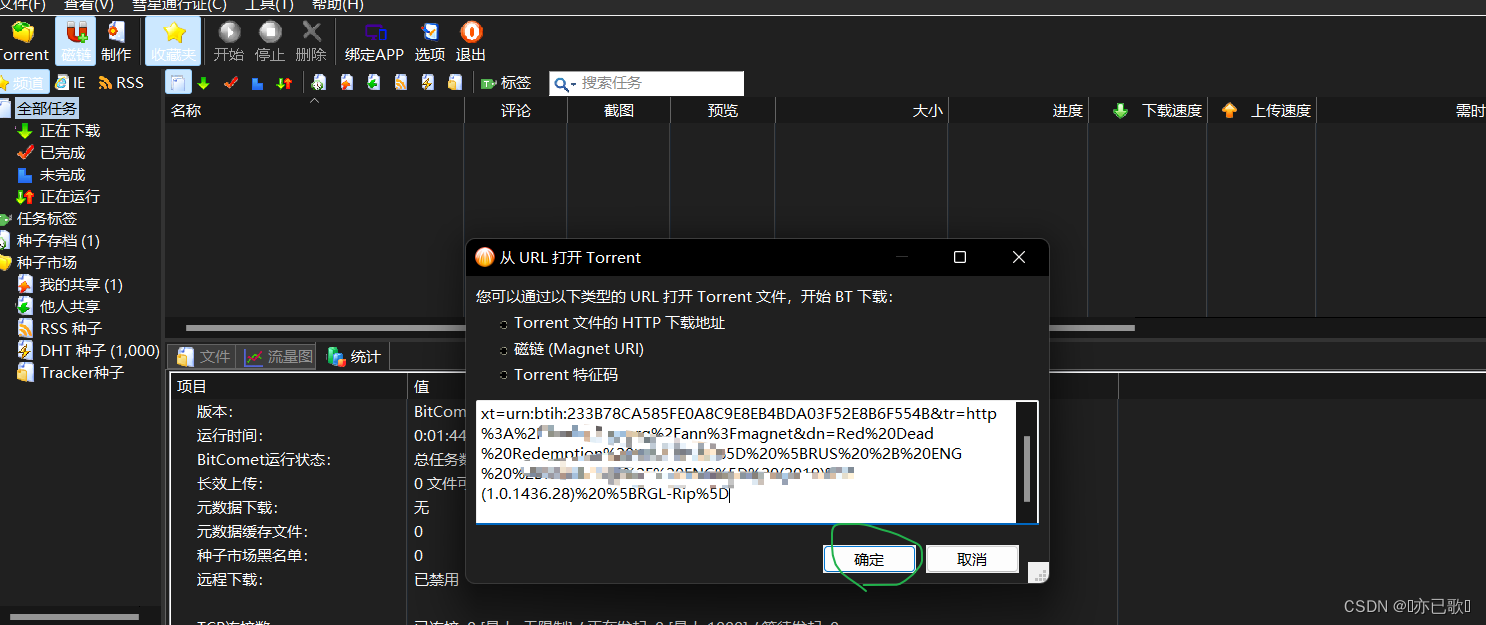The height and width of the screenshot is (625, 1486).
Task: Toggle the 收藏夹 favorites star button
Action: click(x=173, y=41)
